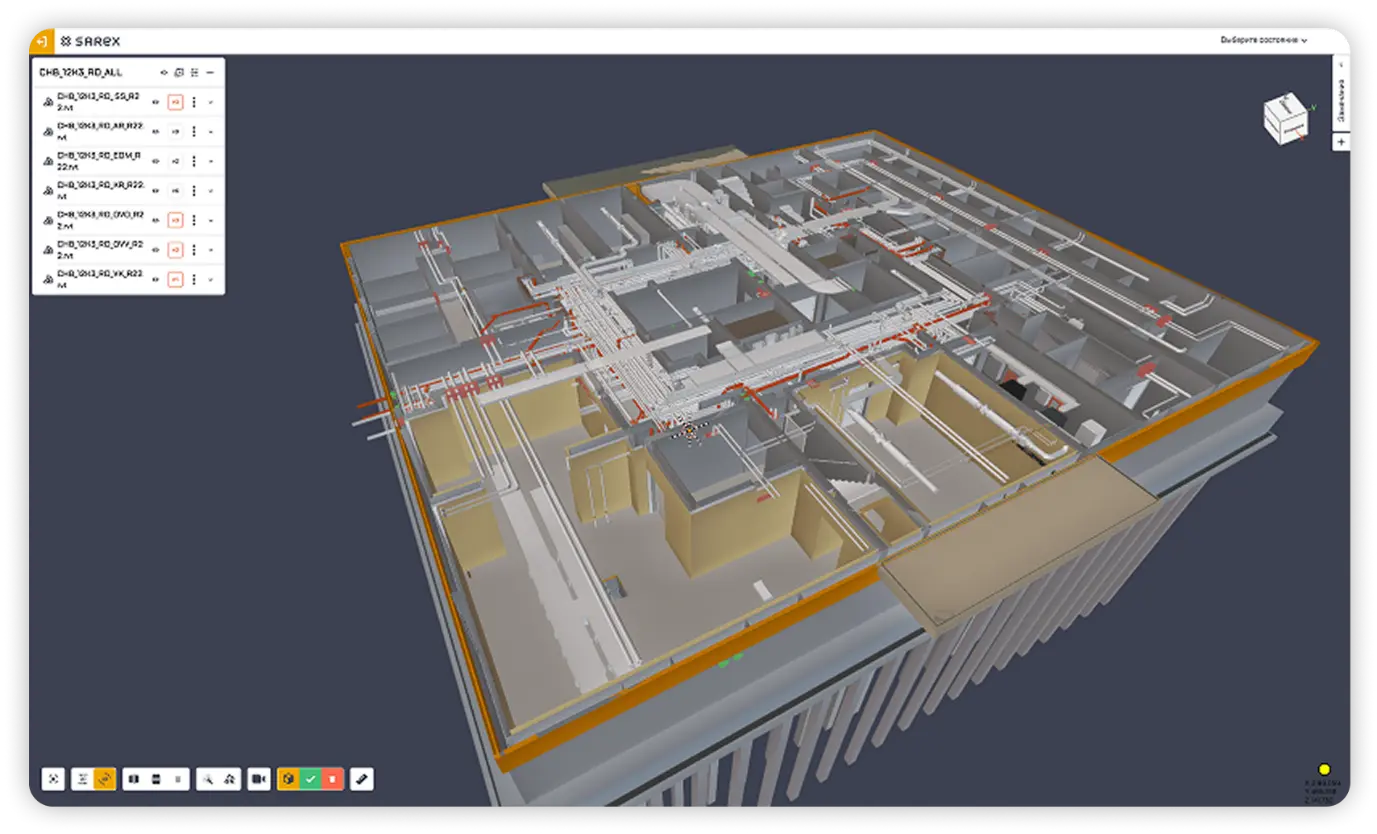Click the orange cube button in the bottom toolbar
The image size is (1377, 834).
[288, 779]
